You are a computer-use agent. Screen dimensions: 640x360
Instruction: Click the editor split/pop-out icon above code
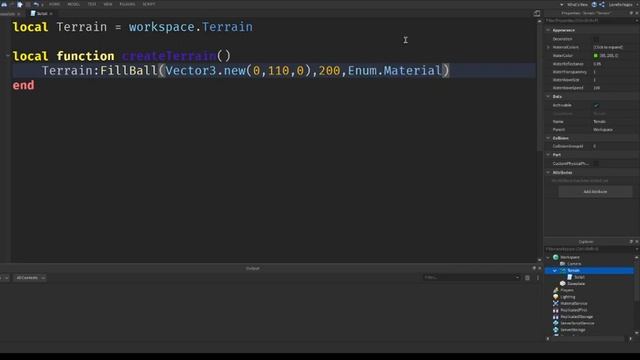click(537, 13)
